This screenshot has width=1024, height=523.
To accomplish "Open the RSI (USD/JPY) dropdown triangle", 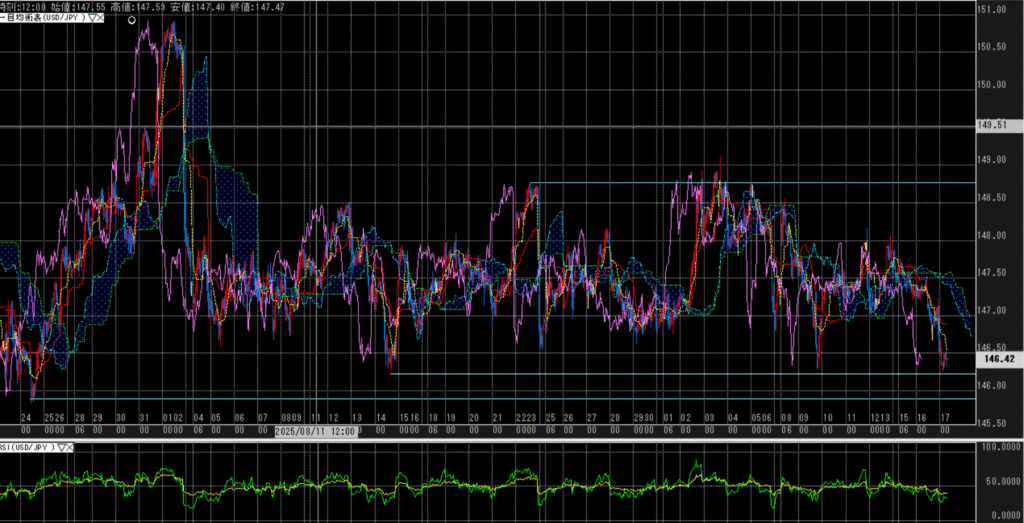I will point(63,447).
